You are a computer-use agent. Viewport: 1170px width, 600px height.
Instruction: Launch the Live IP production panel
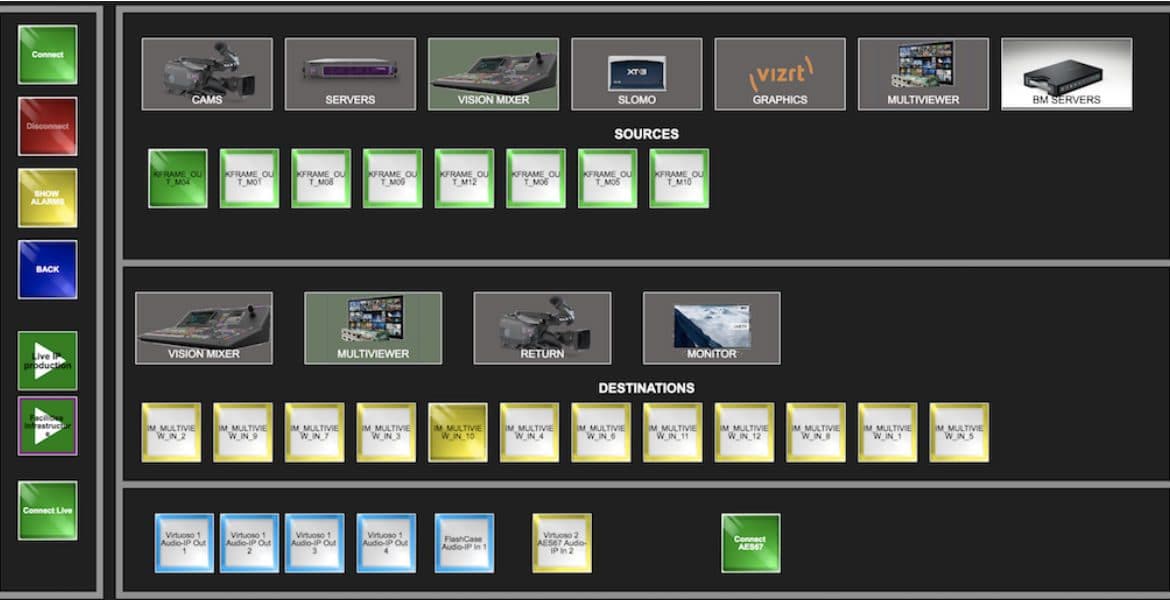(x=47, y=361)
